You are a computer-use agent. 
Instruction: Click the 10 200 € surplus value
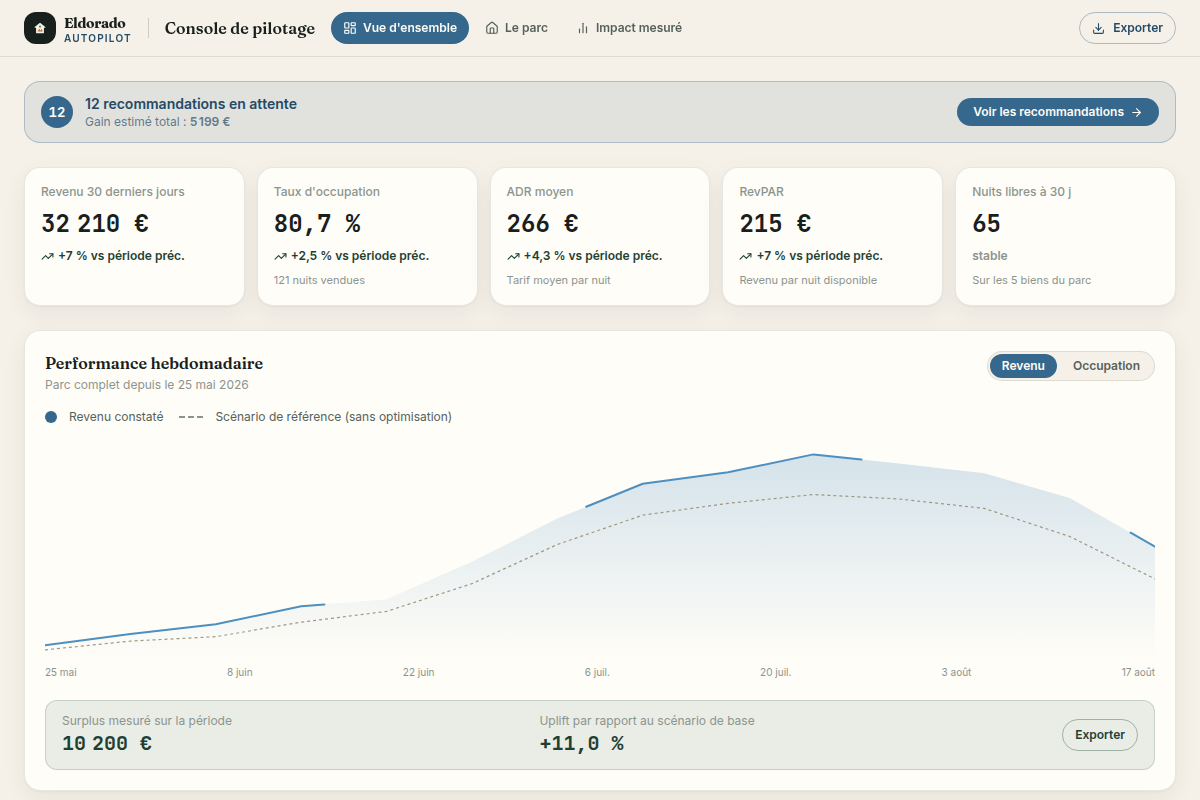(x=107, y=744)
